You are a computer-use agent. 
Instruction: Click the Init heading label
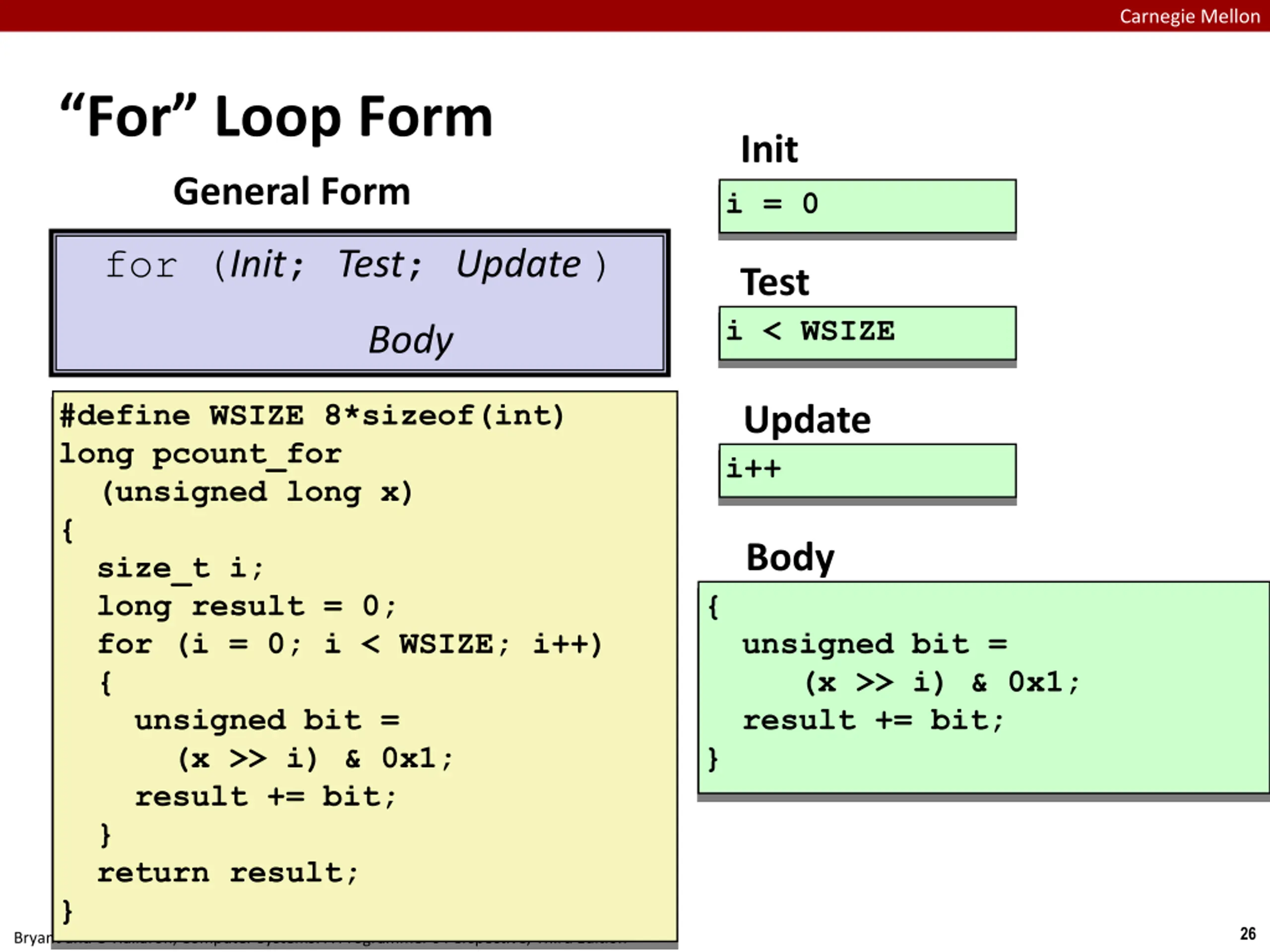point(769,150)
